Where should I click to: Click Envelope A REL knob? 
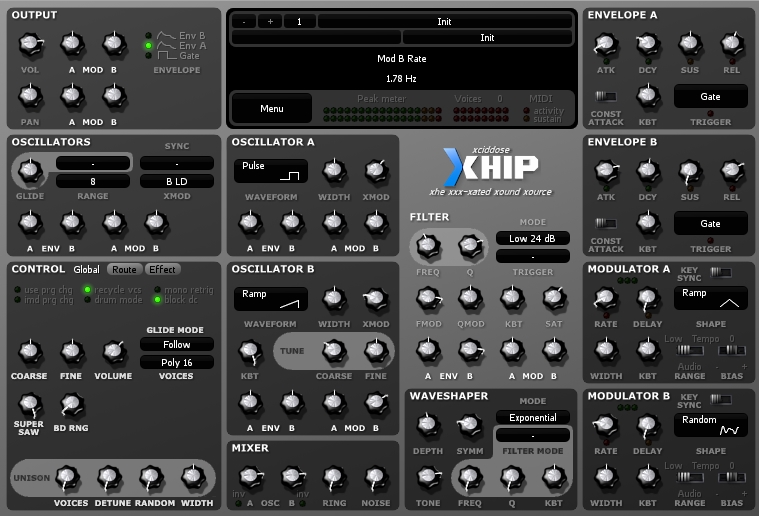(x=732, y=45)
